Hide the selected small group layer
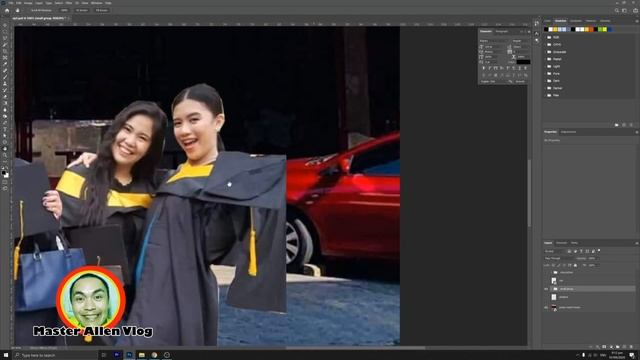Screen dimensions: 640x360 [x=546, y=289]
